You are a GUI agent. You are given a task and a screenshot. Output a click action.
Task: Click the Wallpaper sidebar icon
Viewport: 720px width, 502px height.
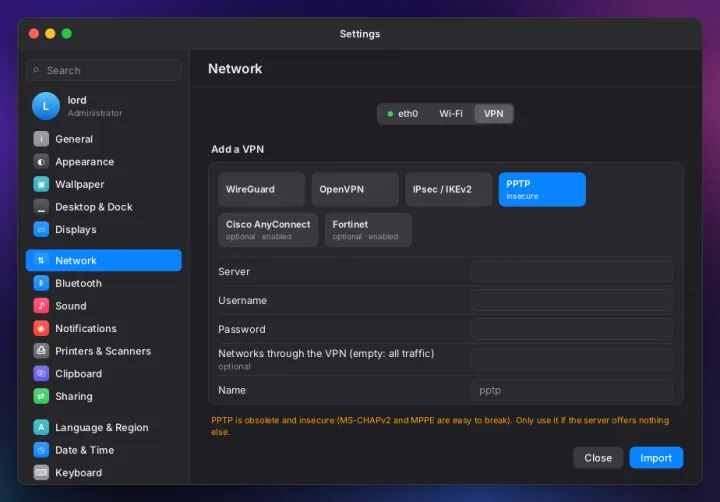point(41,184)
